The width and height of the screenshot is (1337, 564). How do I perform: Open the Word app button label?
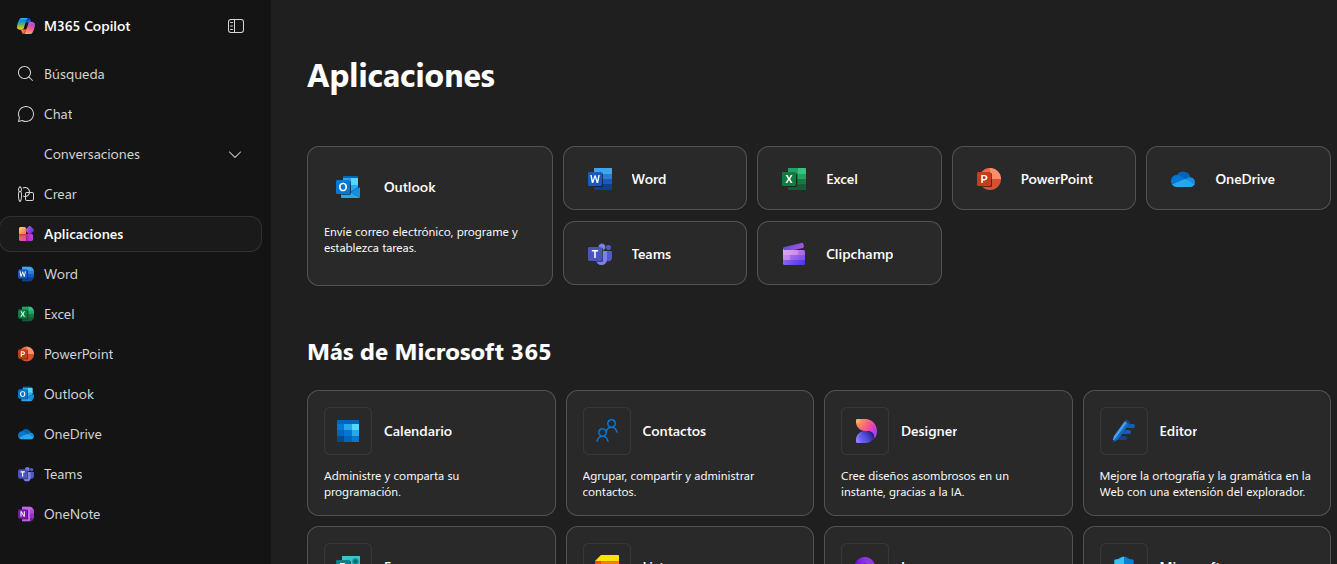tap(649, 179)
